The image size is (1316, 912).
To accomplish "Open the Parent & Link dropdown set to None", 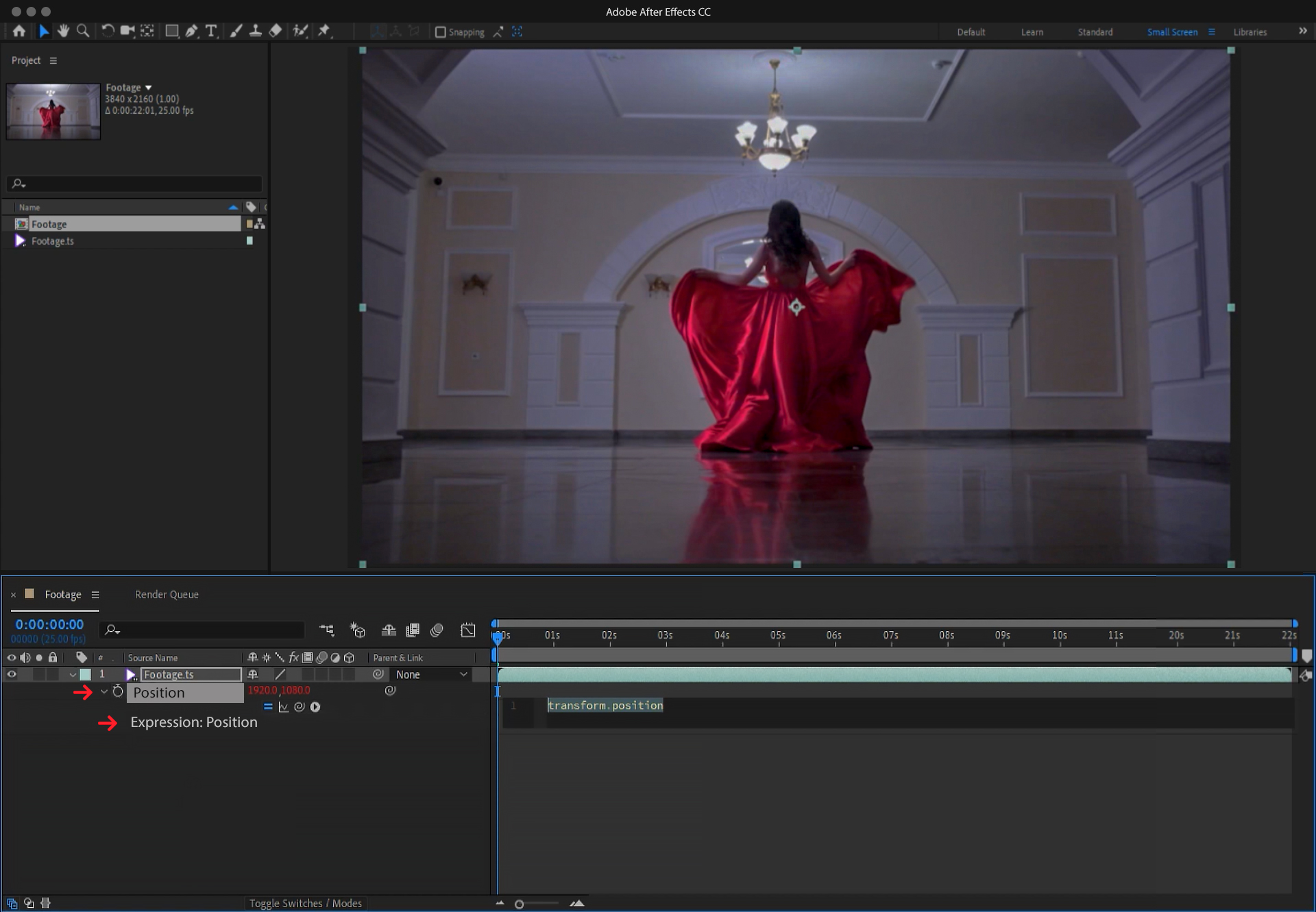I will (x=431, y=674).
